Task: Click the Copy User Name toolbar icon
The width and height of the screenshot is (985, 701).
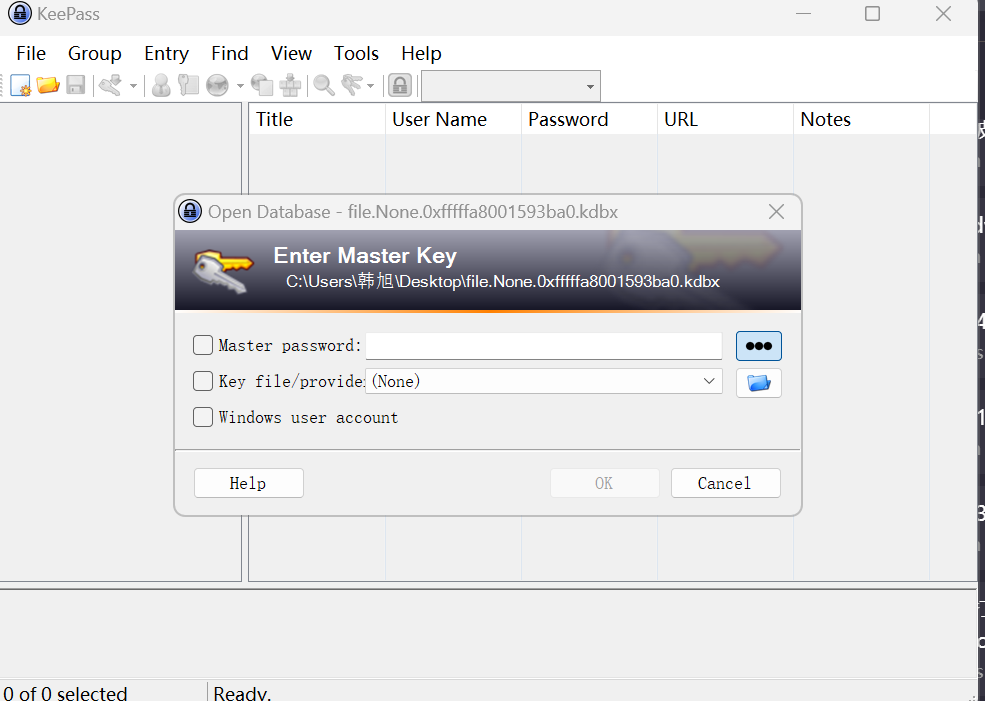Action: tap(161, 85)
